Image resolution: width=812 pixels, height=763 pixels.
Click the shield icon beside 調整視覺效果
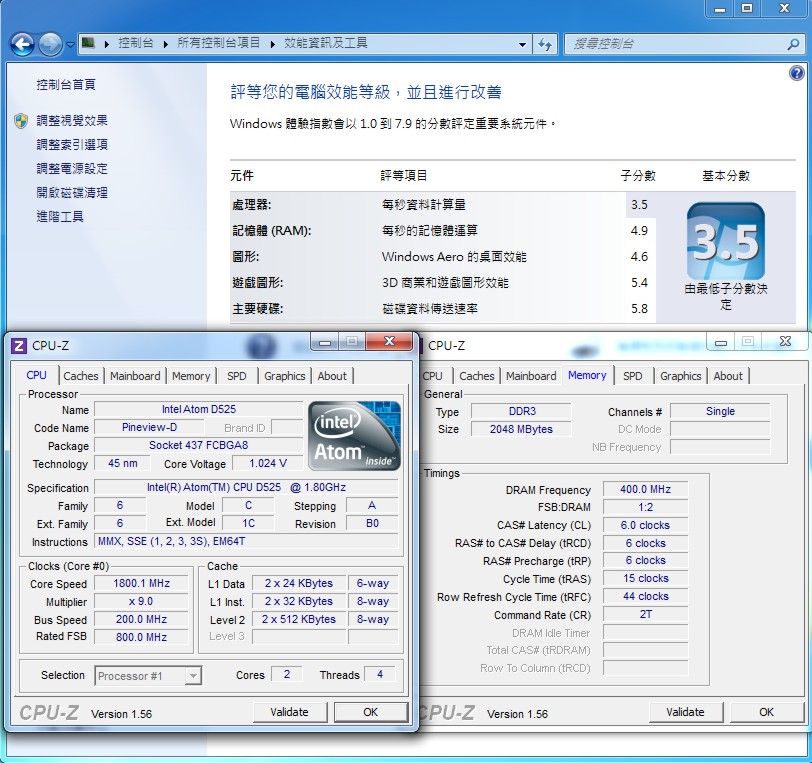click(21, 121)
